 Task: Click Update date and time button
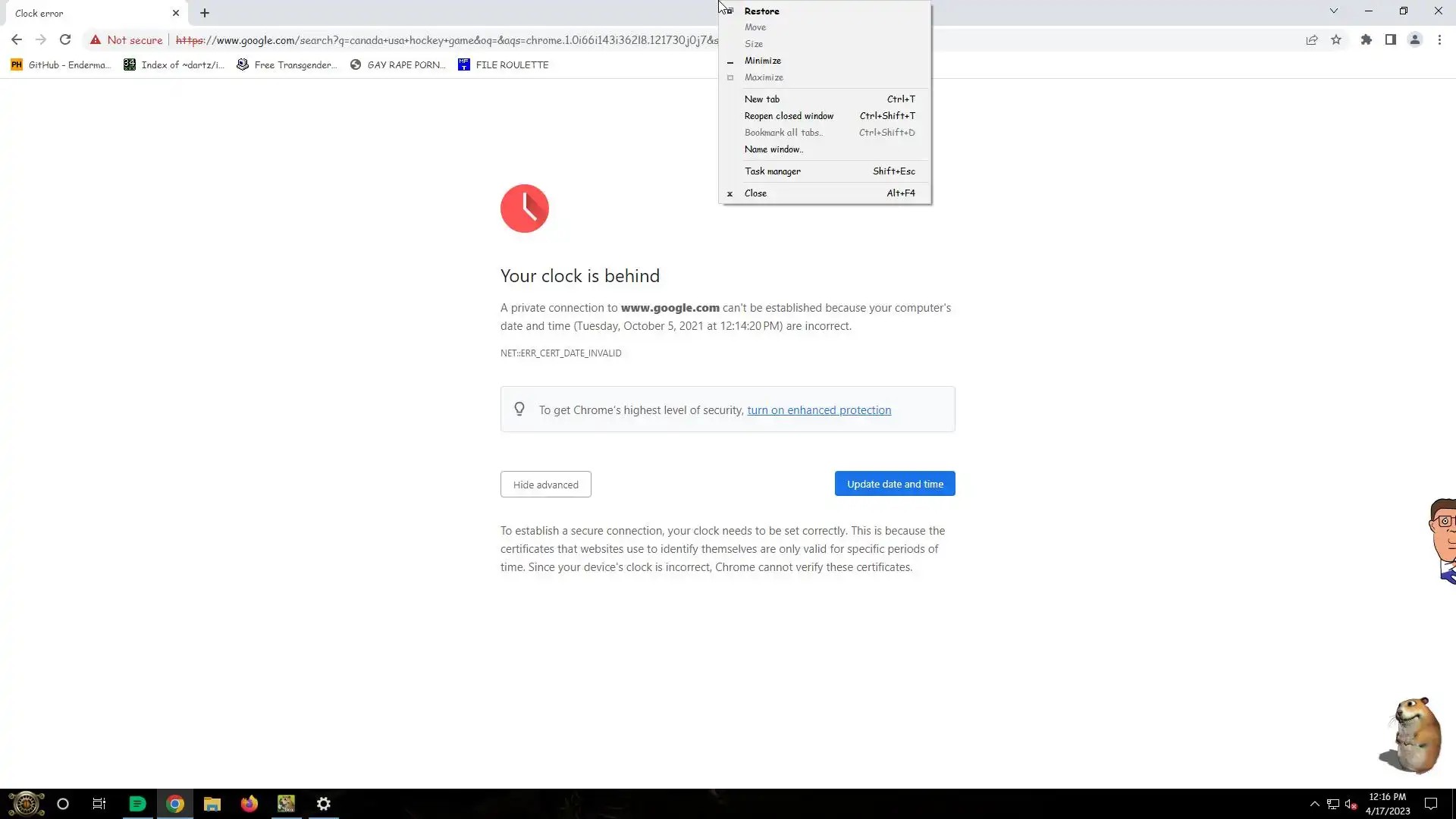point(895,484)
